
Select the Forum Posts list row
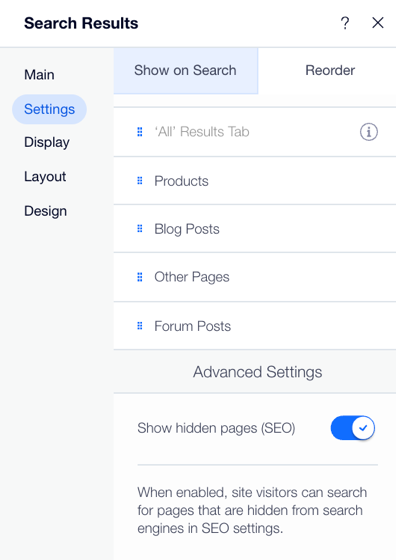click(255, 326)
